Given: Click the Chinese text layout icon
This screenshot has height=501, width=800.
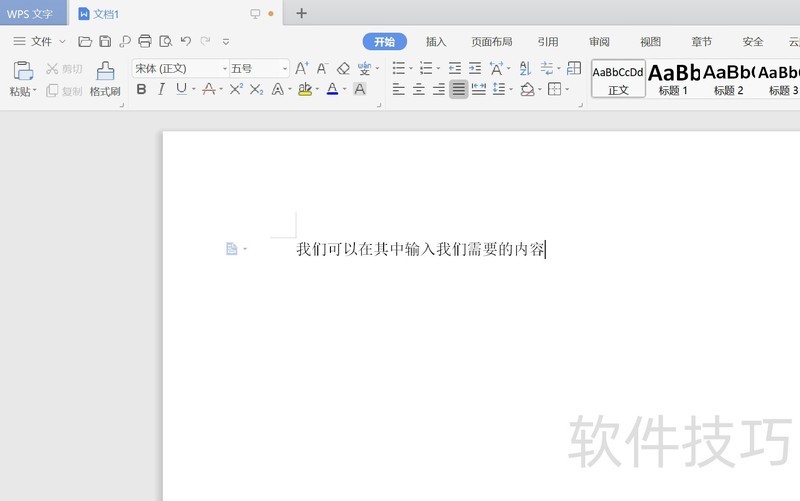Looking at the screenshot, I should (496, 68).
